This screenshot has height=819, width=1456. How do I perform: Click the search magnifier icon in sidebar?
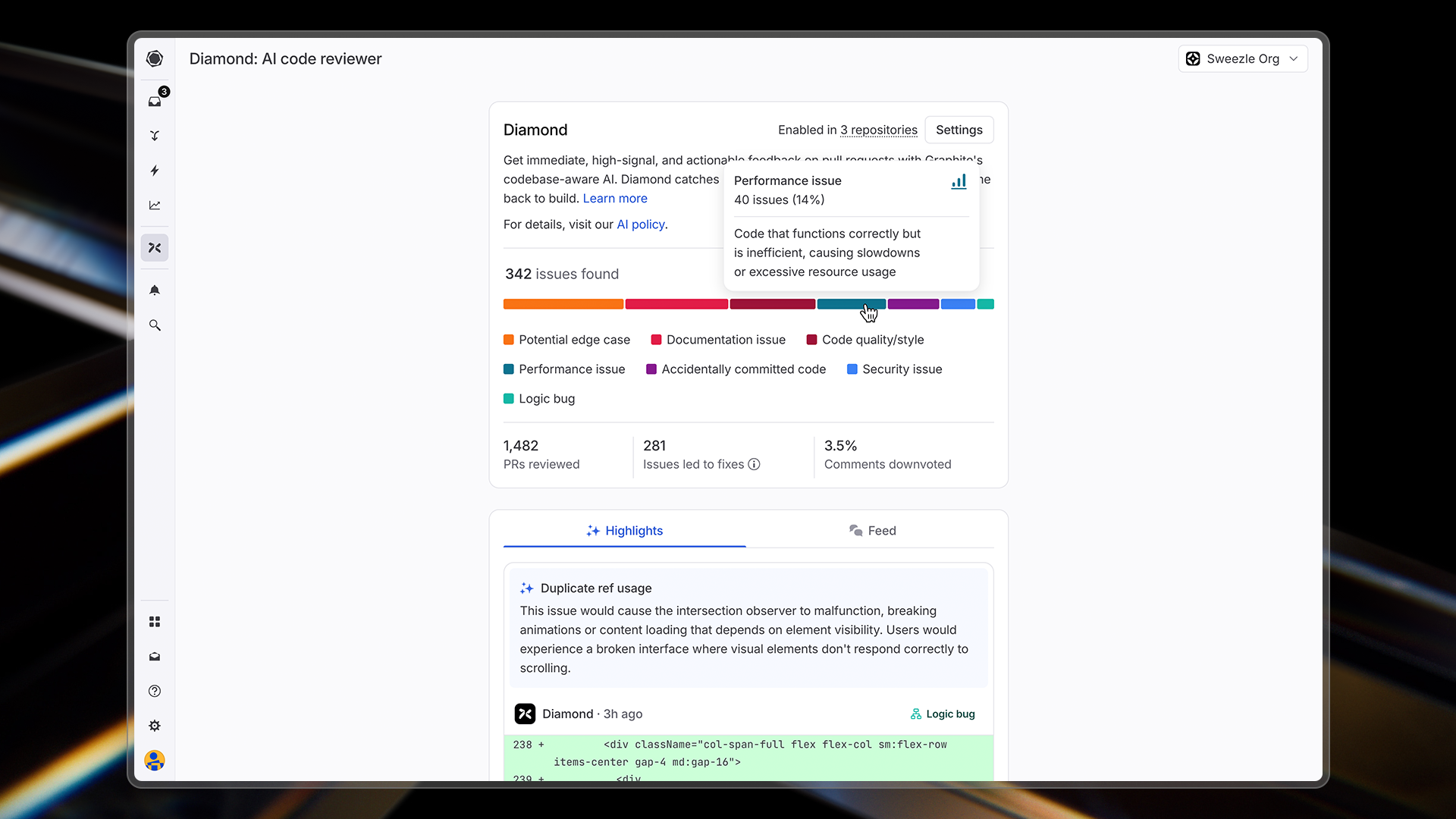(x=155, y=325)
